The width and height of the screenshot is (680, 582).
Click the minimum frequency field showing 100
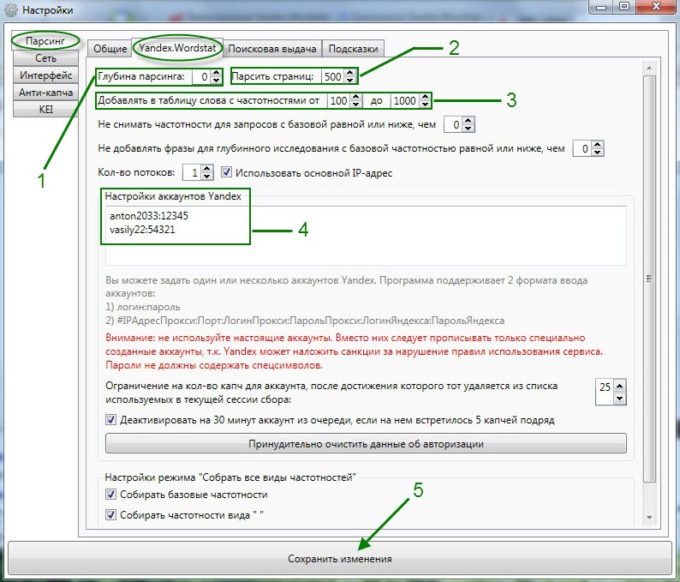pos(338,101)
